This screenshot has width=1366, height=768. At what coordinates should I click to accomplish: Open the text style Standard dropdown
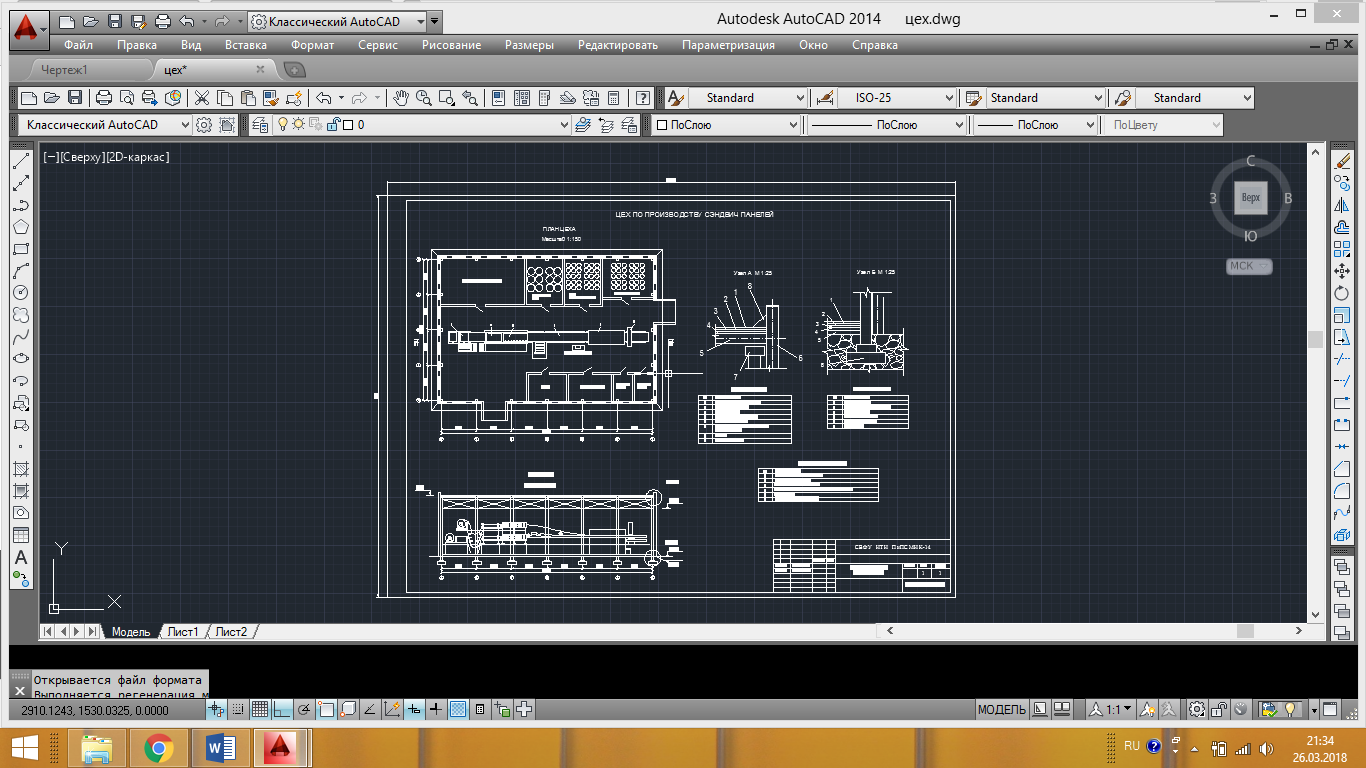click(x=747, y=98)
